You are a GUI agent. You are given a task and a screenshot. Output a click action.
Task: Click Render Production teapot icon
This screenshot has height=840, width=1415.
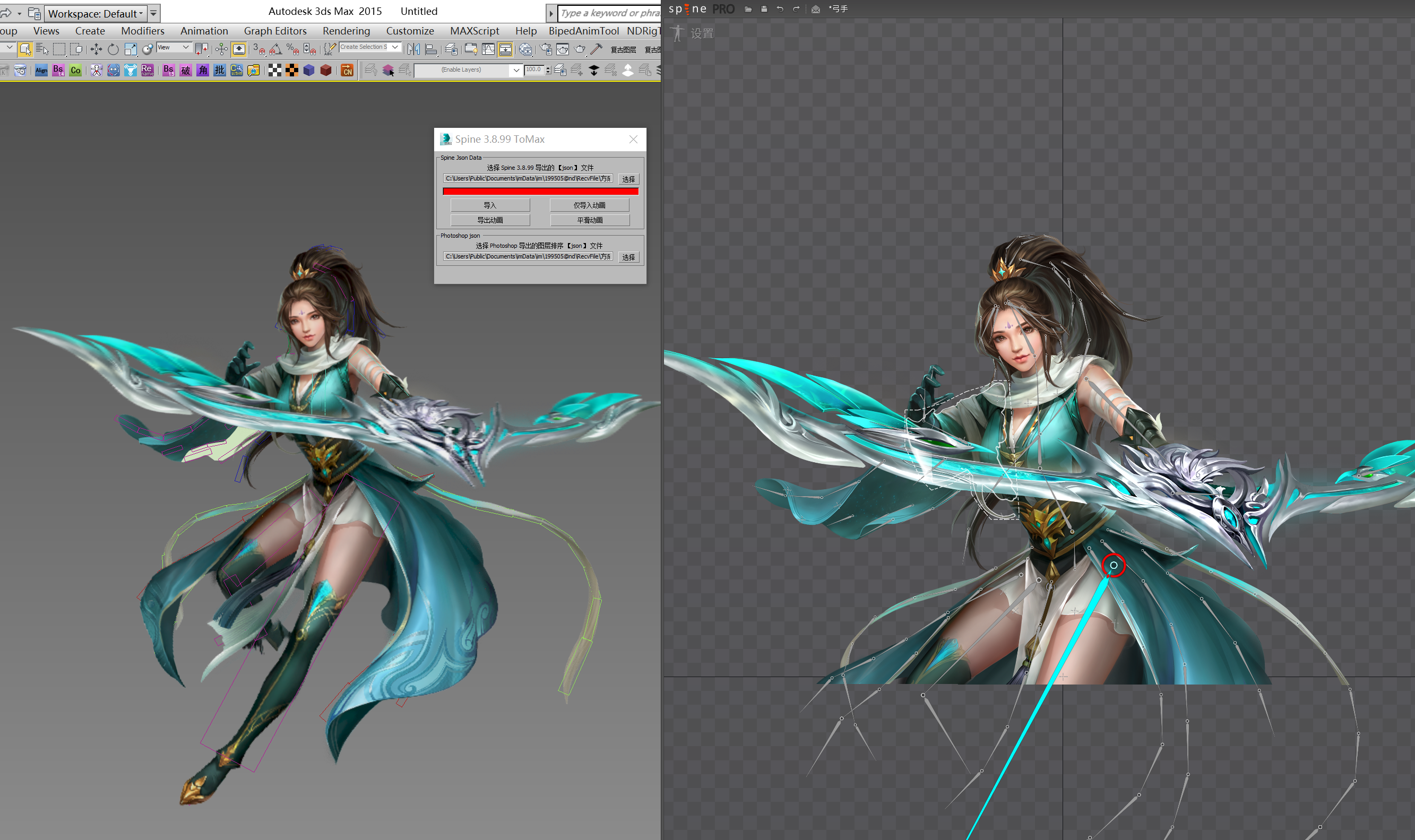click(580, 50)
